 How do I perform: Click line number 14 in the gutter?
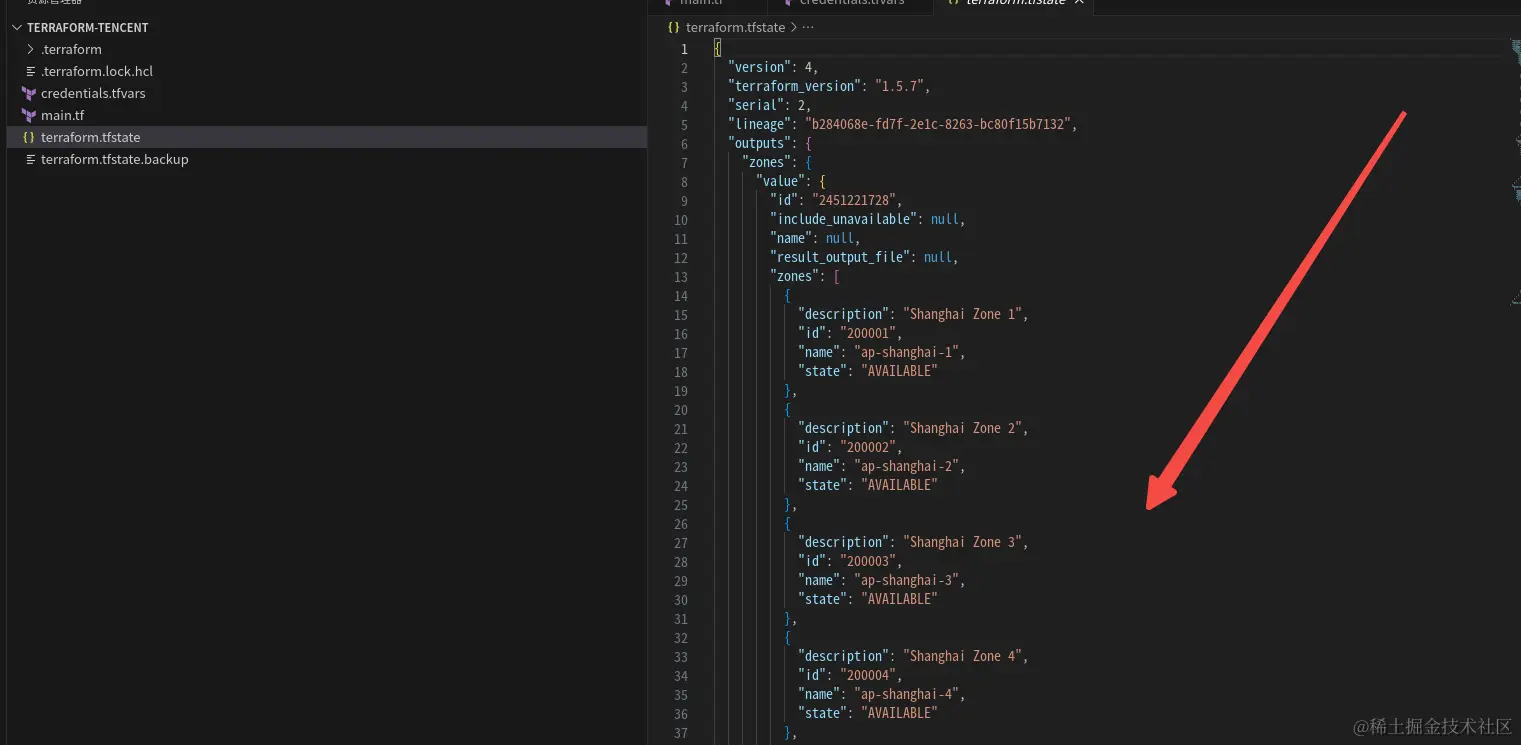pyautogui.click(x=681, y=296)
